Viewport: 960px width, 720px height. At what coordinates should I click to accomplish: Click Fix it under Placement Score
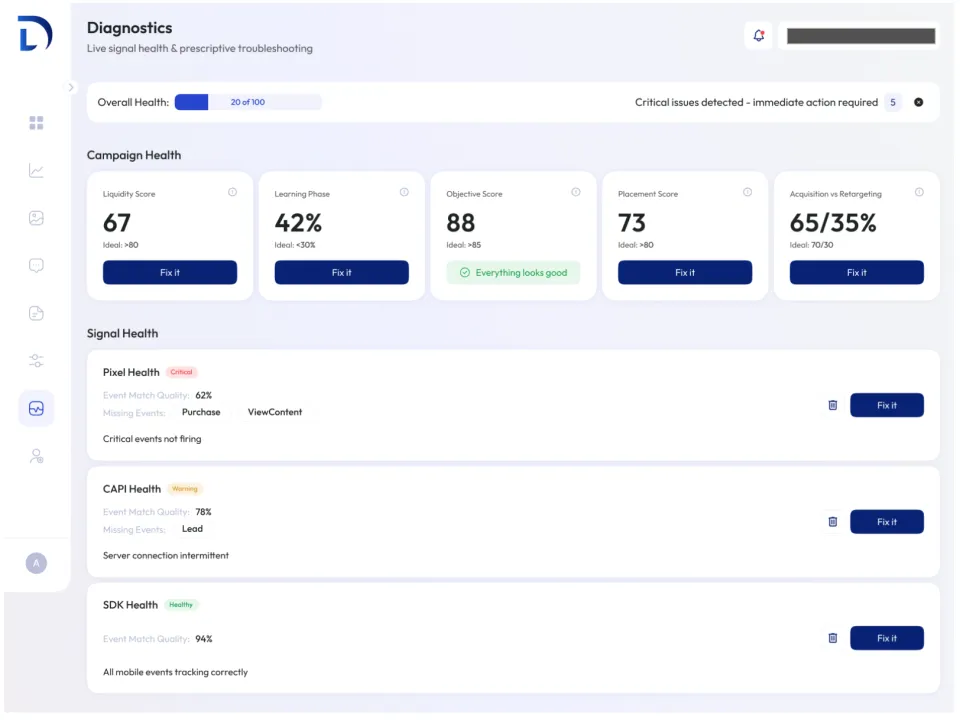tap(685, 272)
